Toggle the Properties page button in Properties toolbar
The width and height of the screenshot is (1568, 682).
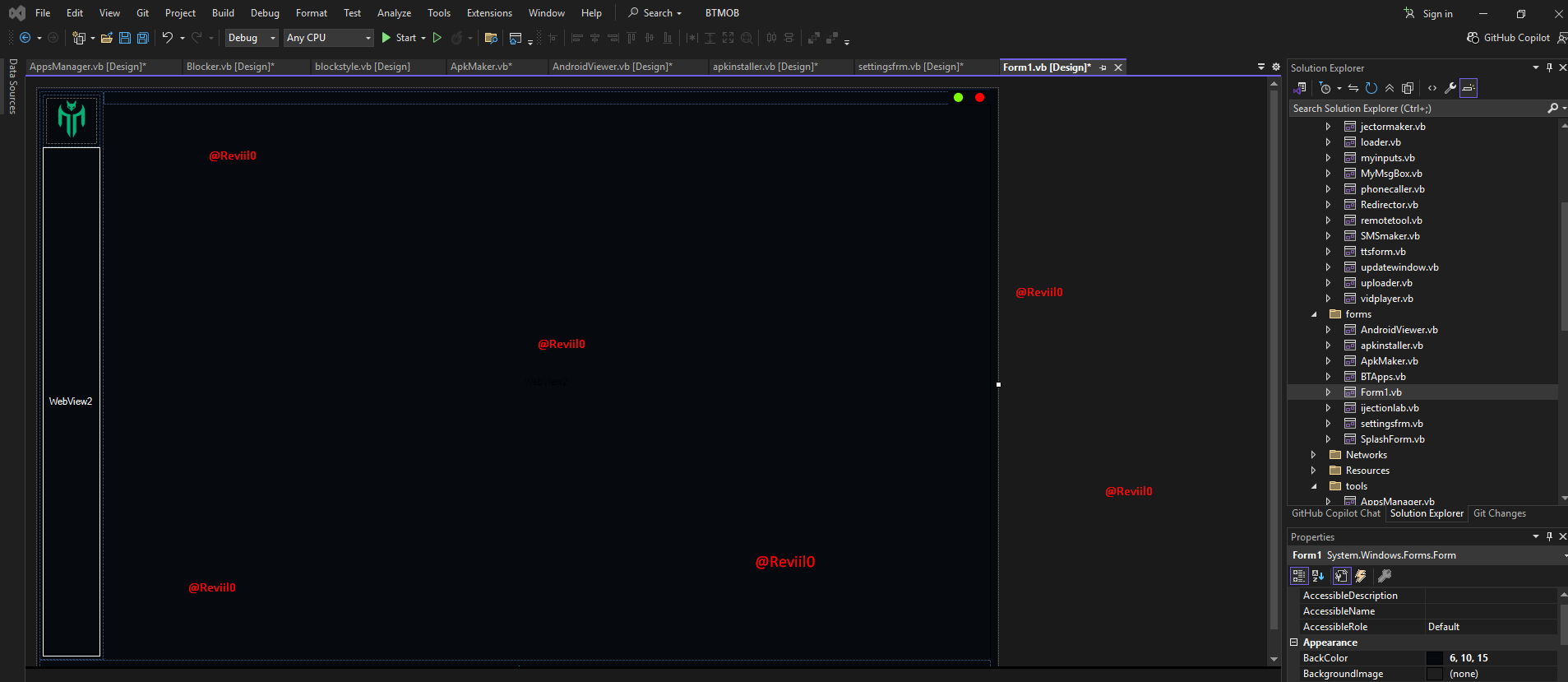[1341, 576]
